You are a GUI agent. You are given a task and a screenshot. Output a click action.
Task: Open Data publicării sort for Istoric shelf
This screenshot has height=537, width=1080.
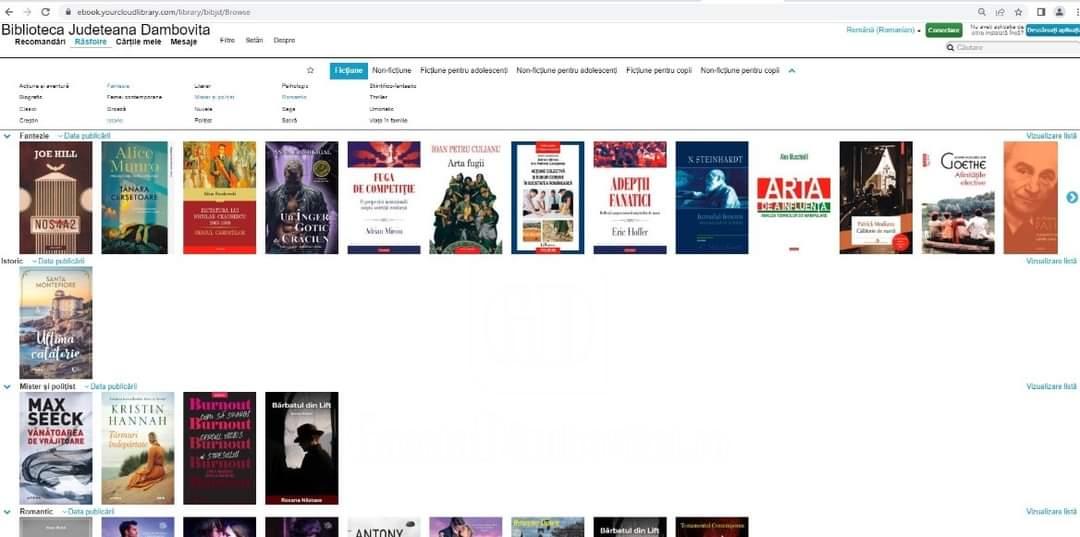point(59,261)
